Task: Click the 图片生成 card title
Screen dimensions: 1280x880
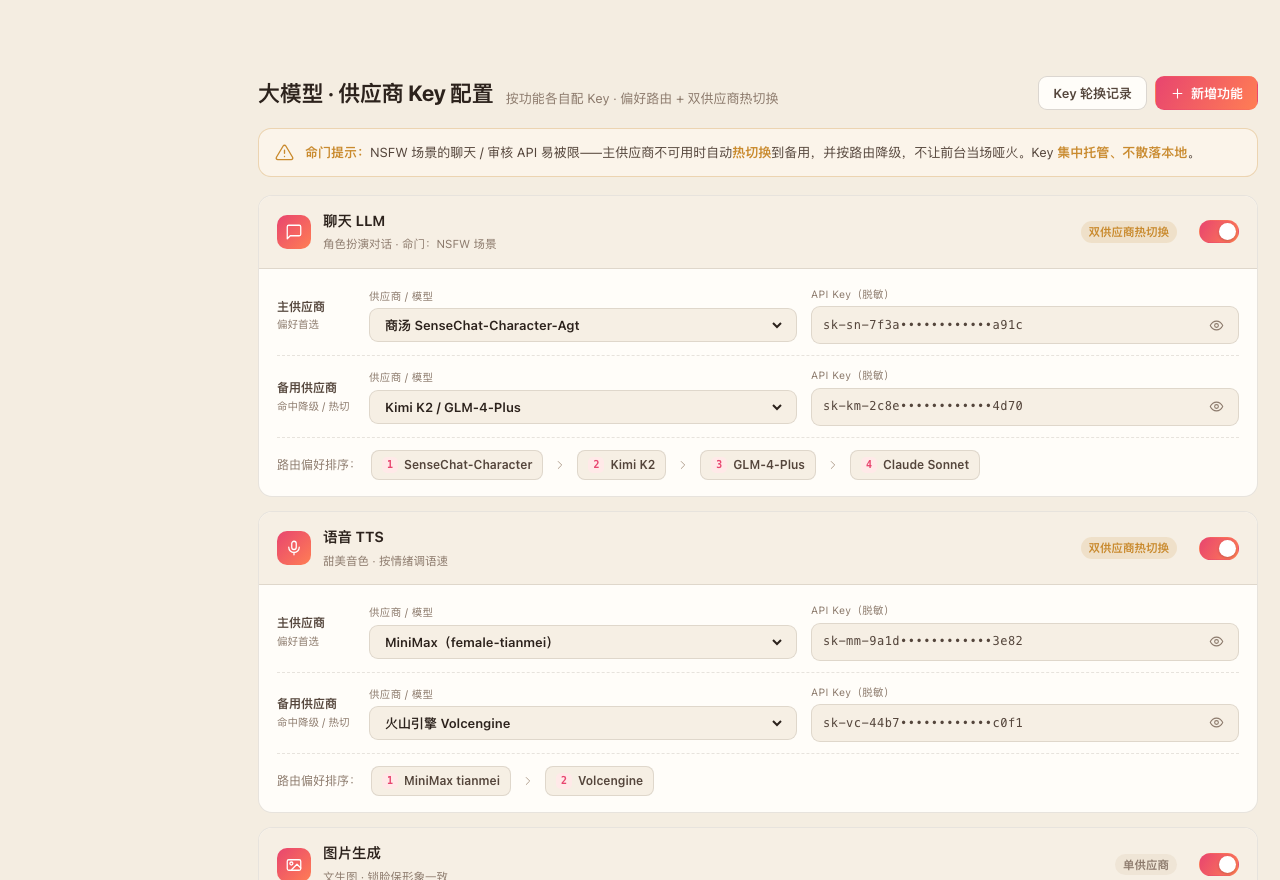Action: coord(352,853)
